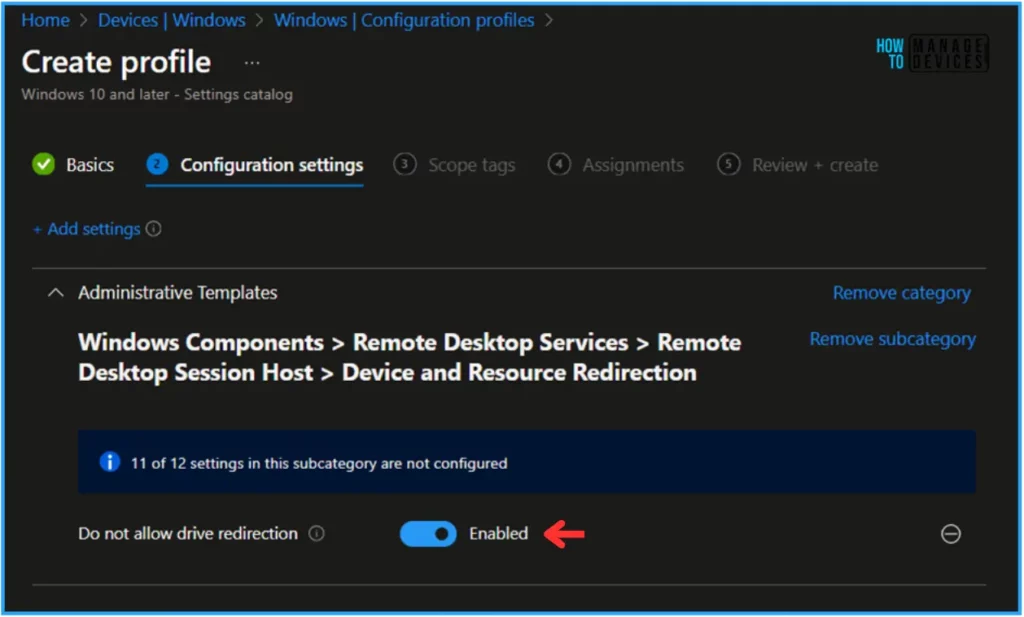
Task: Switch to the Basics step tab
Action: pos(73,165)
